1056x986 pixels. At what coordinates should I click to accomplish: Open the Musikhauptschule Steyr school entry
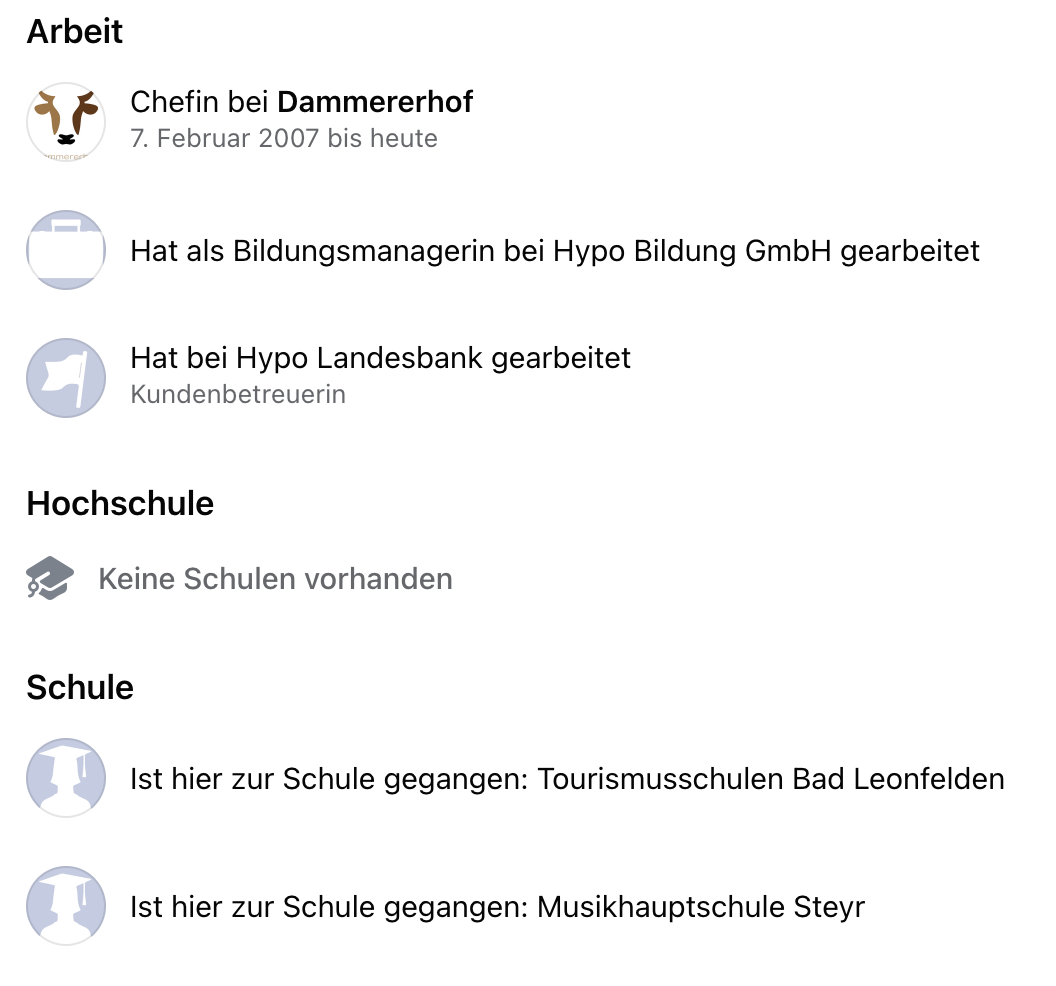pyautogui.click(x=498, y=907)
